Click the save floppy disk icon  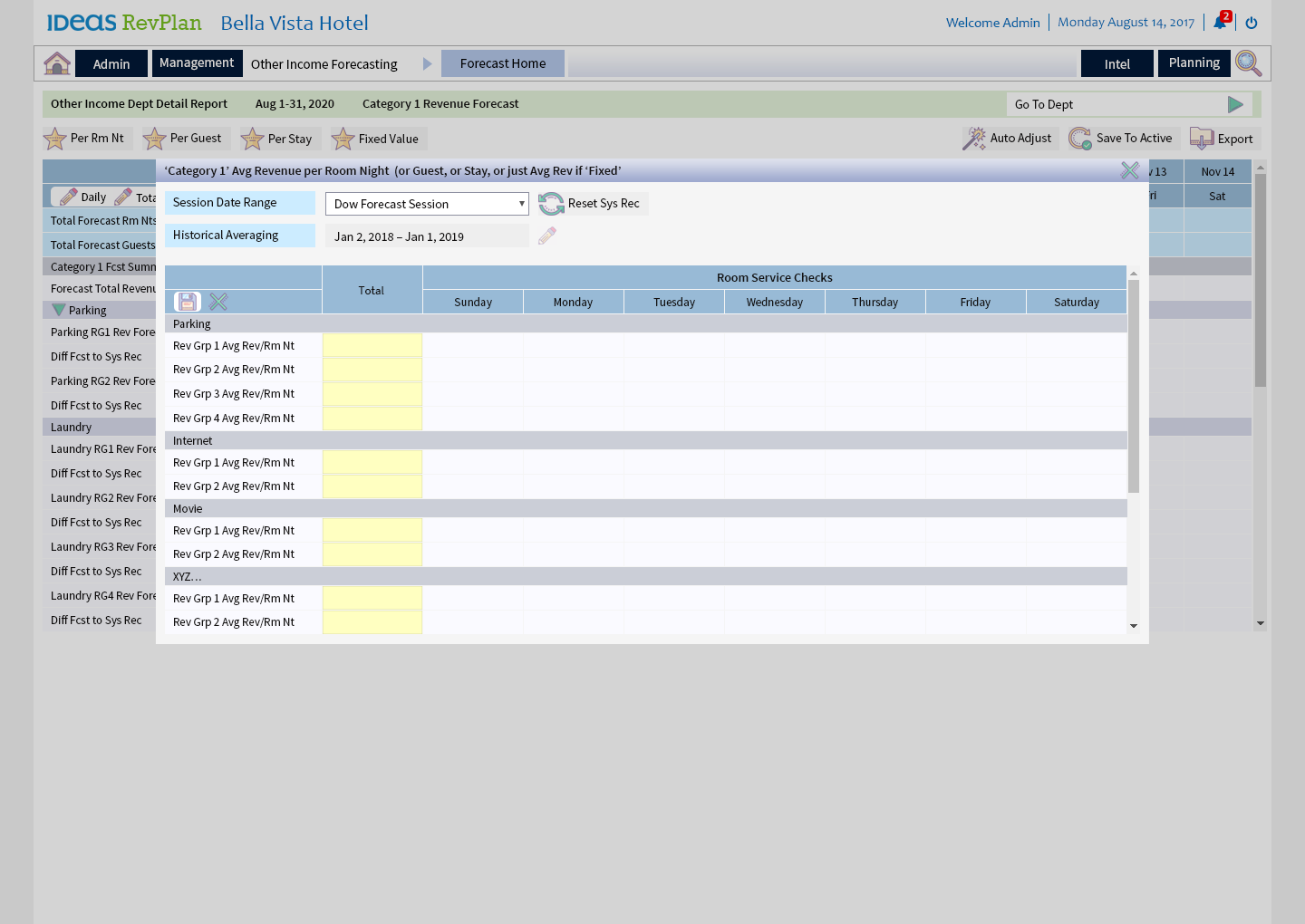(188, 302)
